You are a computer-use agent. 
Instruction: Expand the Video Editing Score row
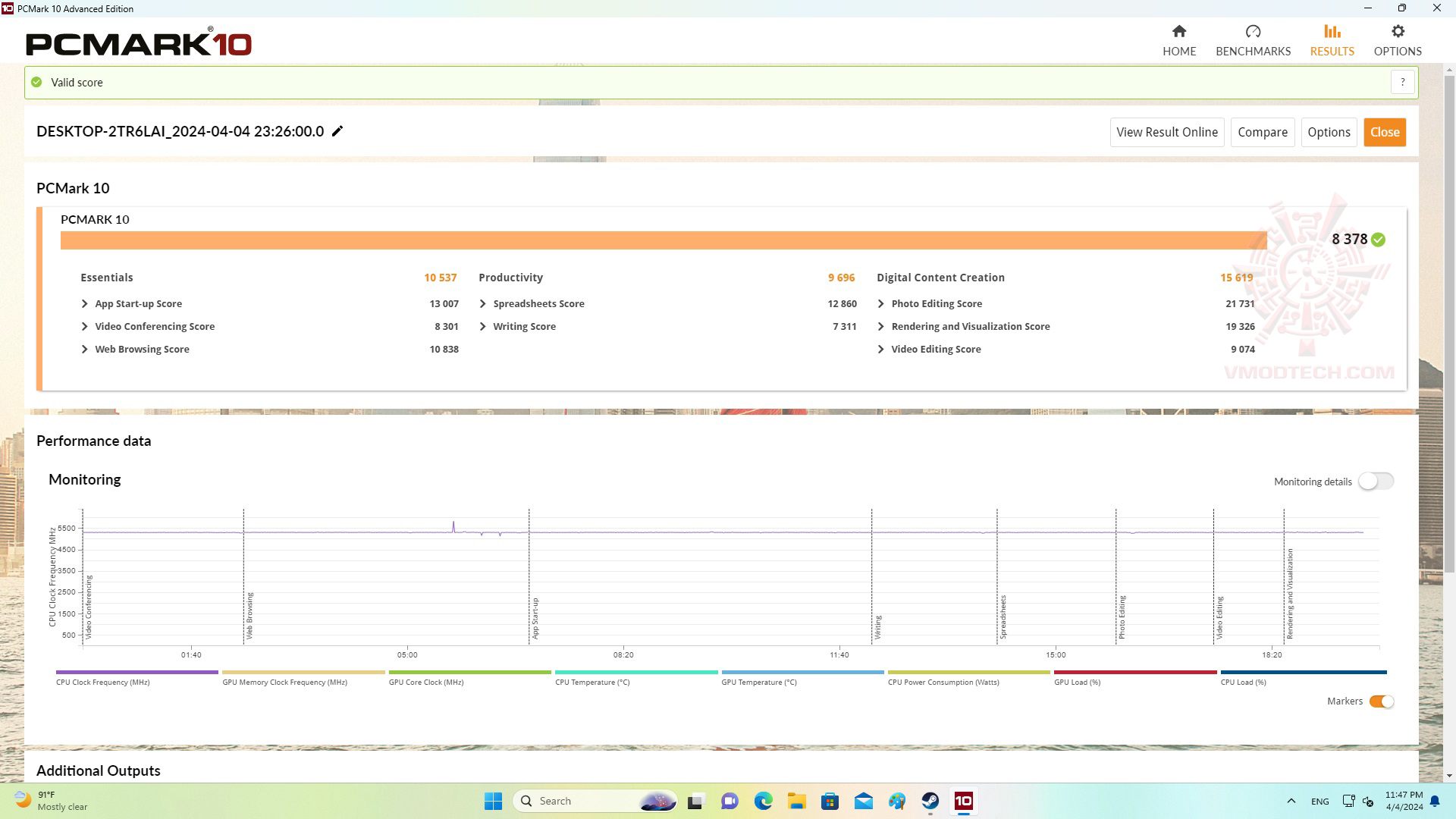(x=880, y=349)
